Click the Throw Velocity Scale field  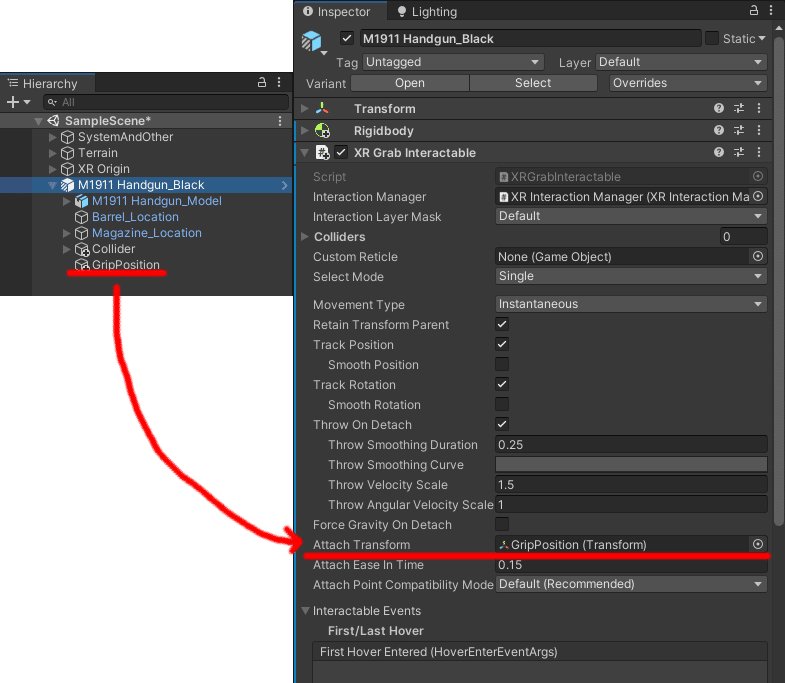point(631,484)
